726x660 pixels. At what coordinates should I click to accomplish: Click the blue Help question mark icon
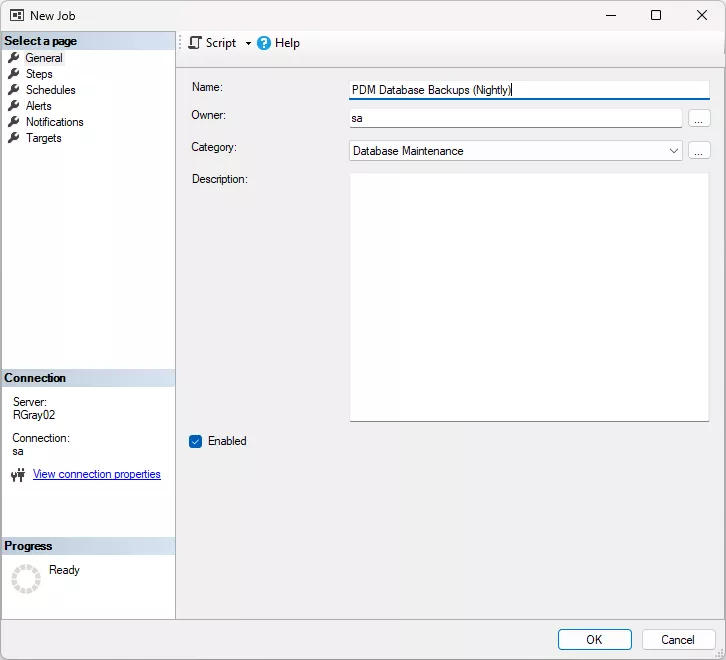(x=264, y=43)
